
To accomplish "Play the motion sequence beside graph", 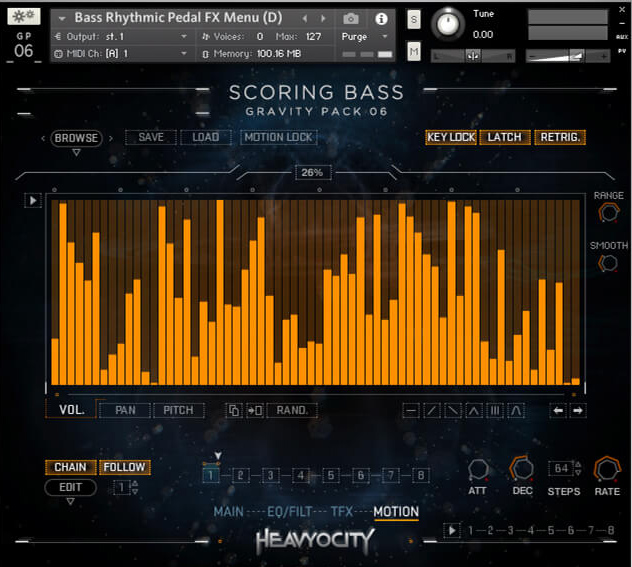I will point(33,200).
